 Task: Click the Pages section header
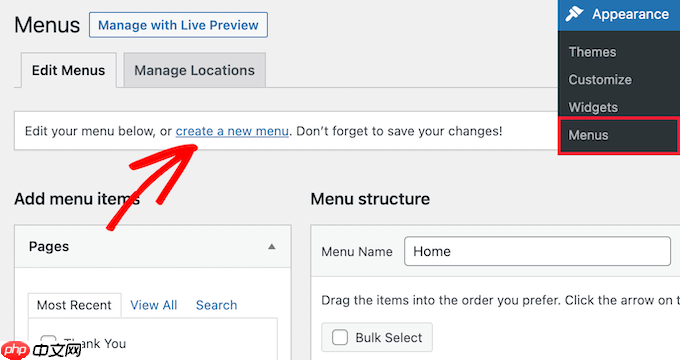pos(153,246)
